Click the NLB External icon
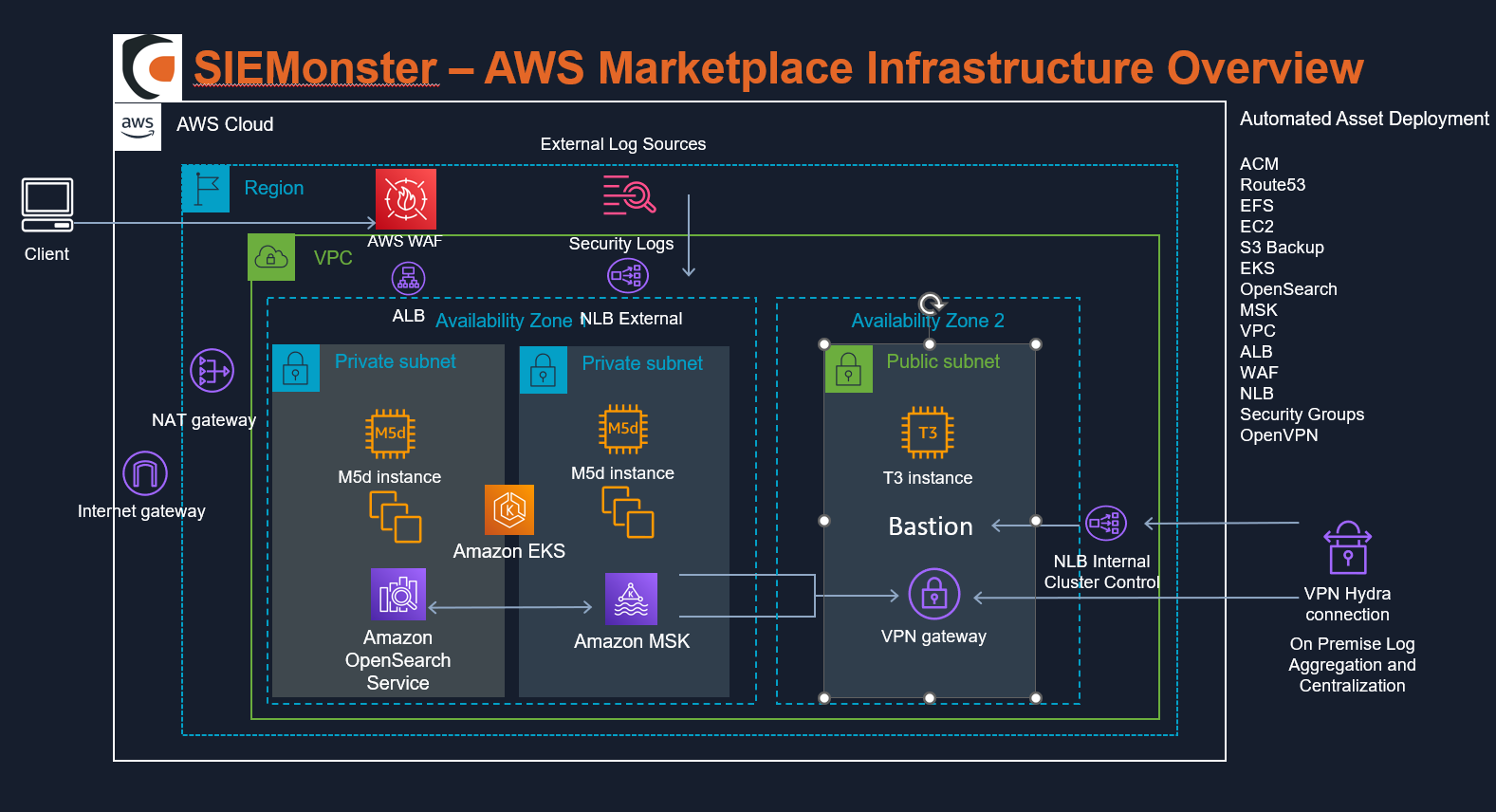The height and width of the screenshot is (812, 1496). pos(627,276)
